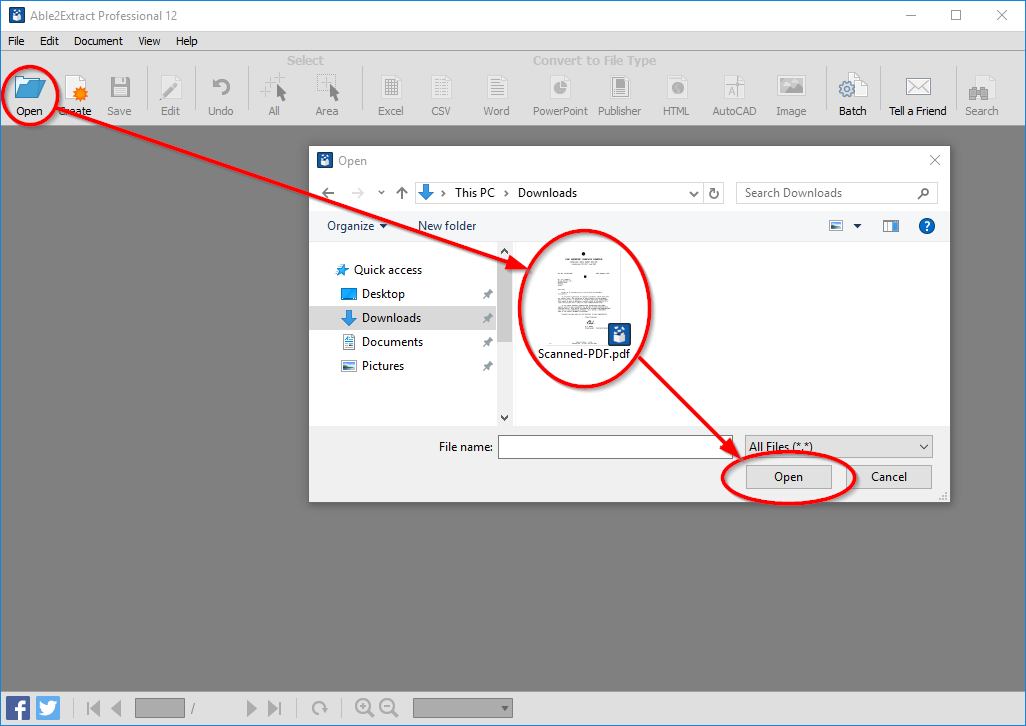The width and height of the screenshot is (1026, 726).
Task: Open the view options dropdown arrow
Action: (857, 226)
